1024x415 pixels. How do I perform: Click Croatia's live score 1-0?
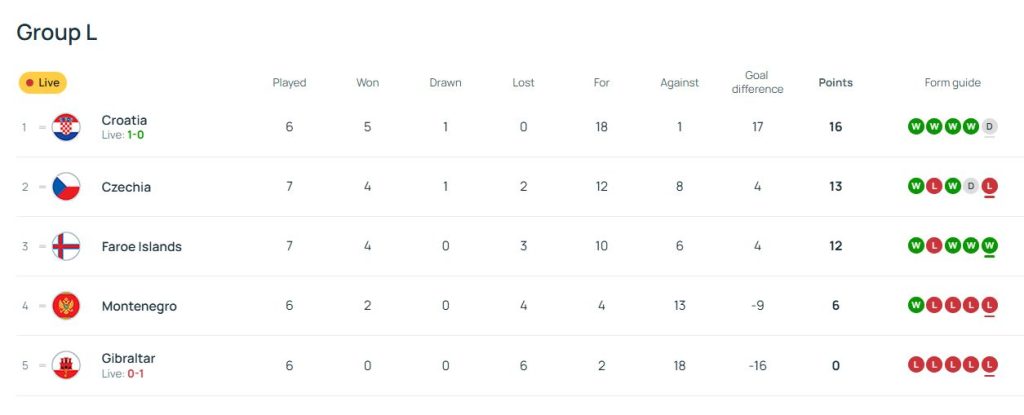pos(136,134)
